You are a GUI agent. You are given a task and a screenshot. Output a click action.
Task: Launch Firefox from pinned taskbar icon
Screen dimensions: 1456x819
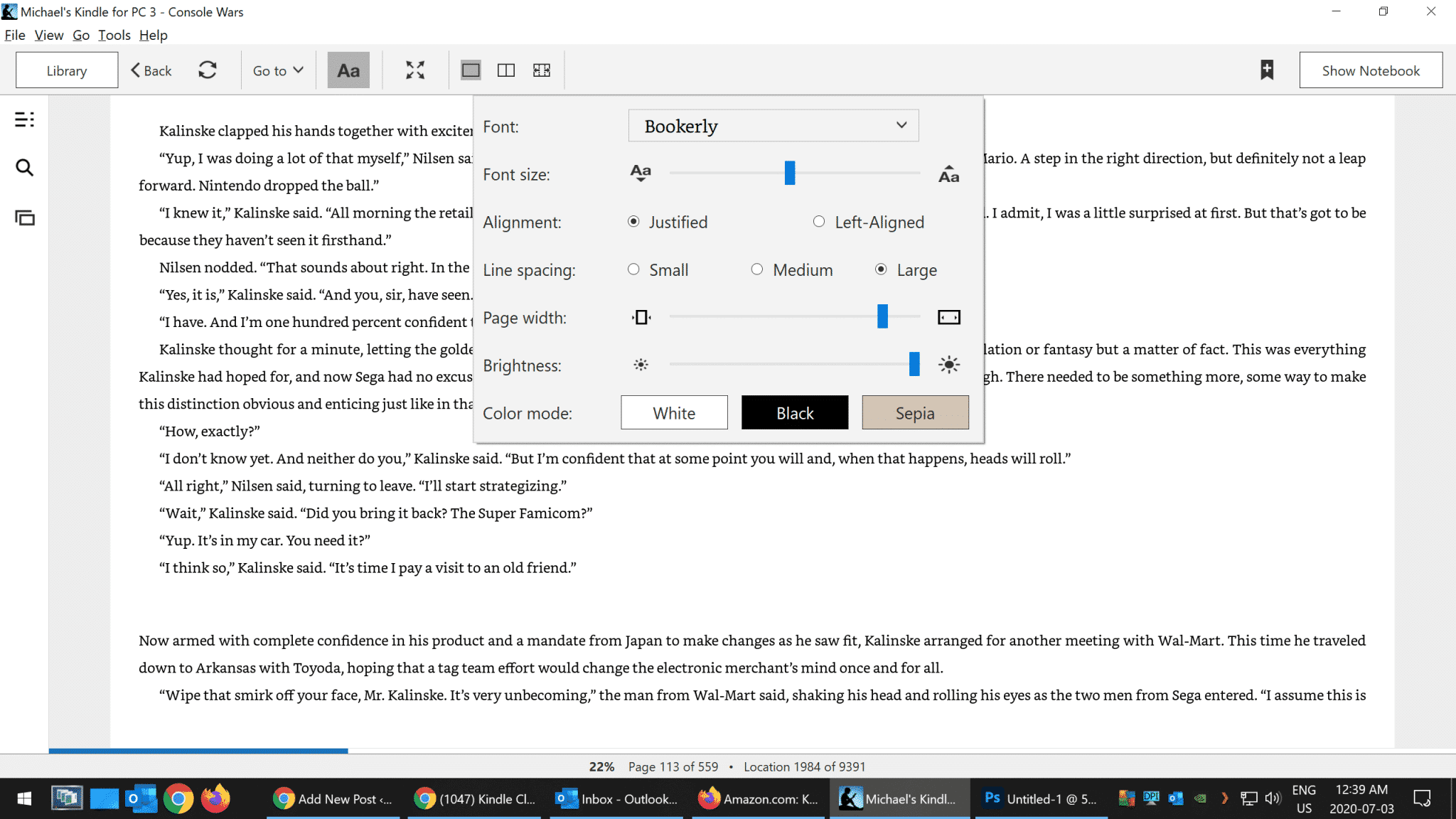pos(215,799)
